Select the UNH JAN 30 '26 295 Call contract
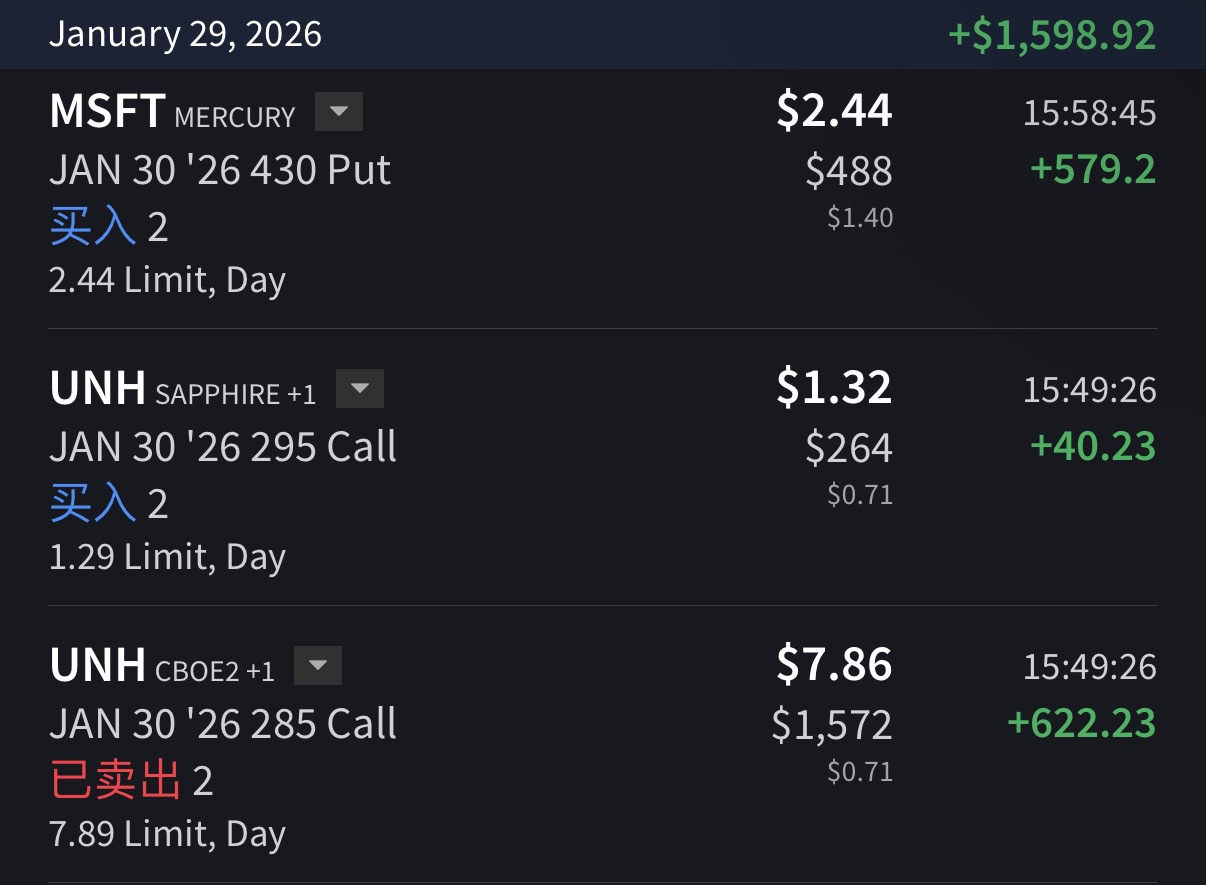 click(x=223, y=447)
